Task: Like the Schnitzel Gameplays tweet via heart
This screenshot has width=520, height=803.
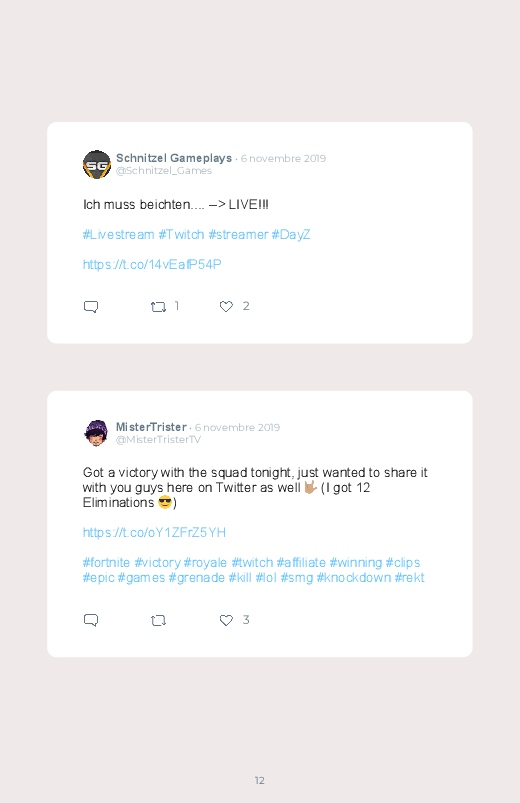Action: [226, 306]
